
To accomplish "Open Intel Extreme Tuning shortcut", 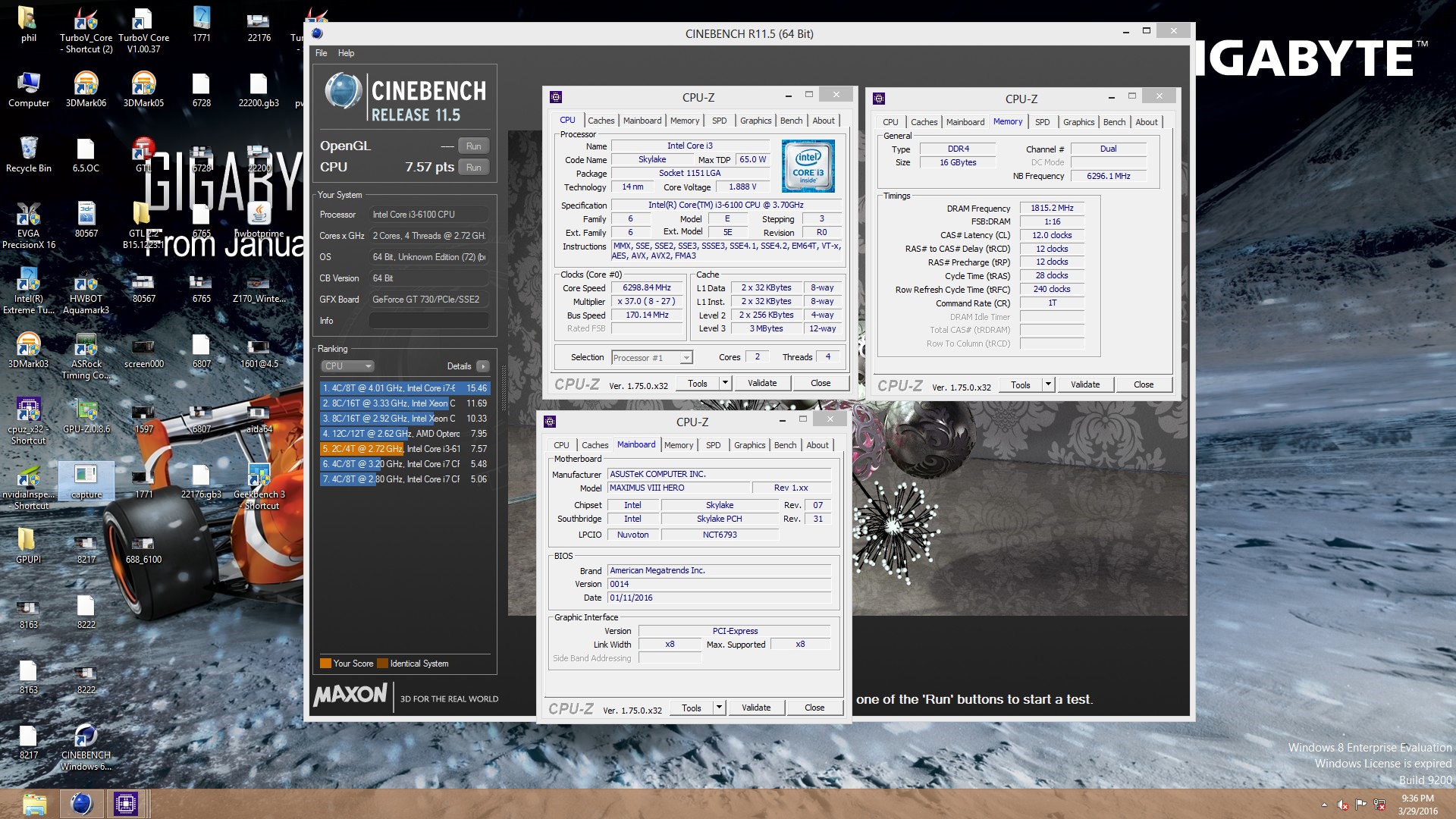I will click(x=28, y=291).
